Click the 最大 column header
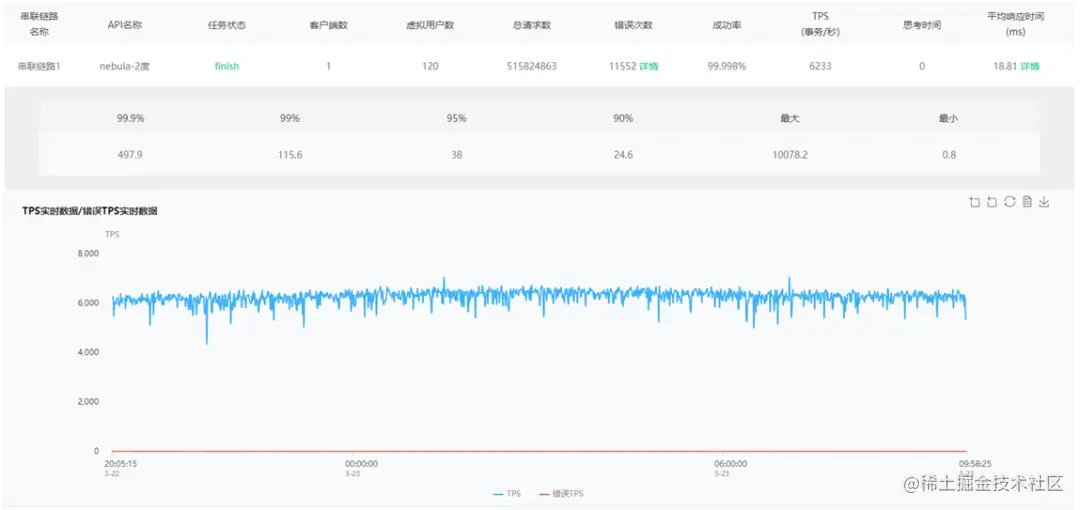 click(x=790, y=118)
